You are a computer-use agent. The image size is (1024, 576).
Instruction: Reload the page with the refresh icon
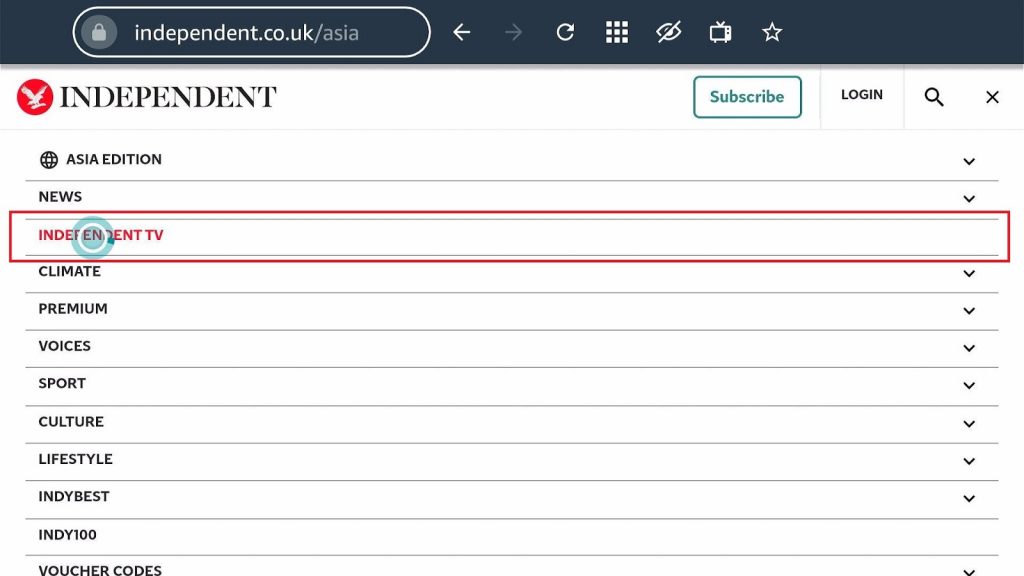point(565,32)
